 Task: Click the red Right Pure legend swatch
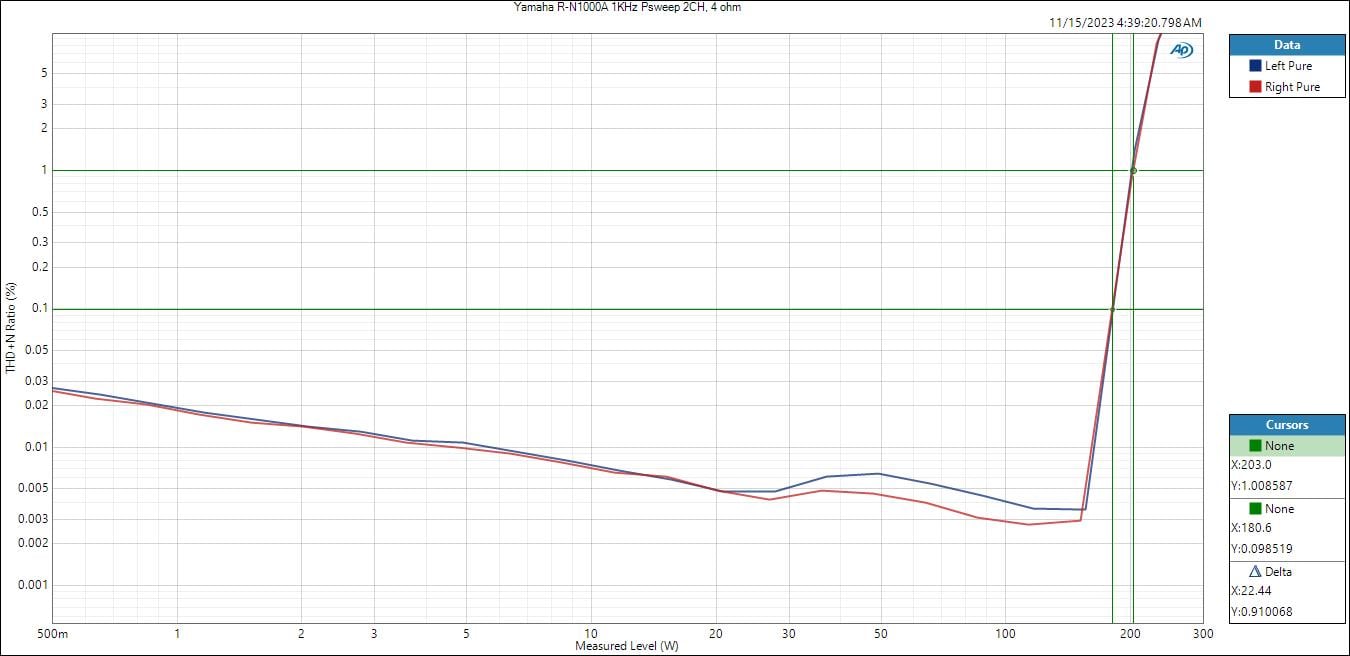point(1255,87)
